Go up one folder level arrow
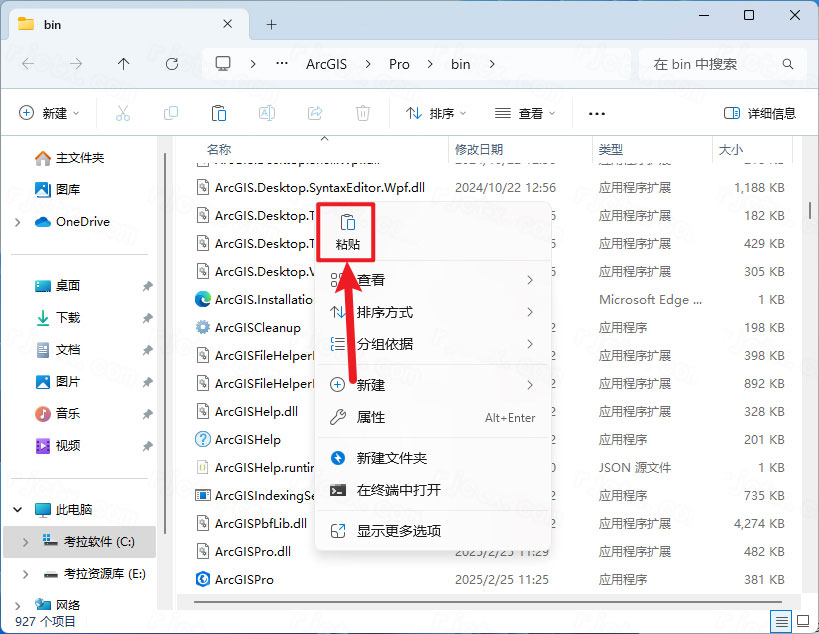The image size is (819, 634). [123, 64]
